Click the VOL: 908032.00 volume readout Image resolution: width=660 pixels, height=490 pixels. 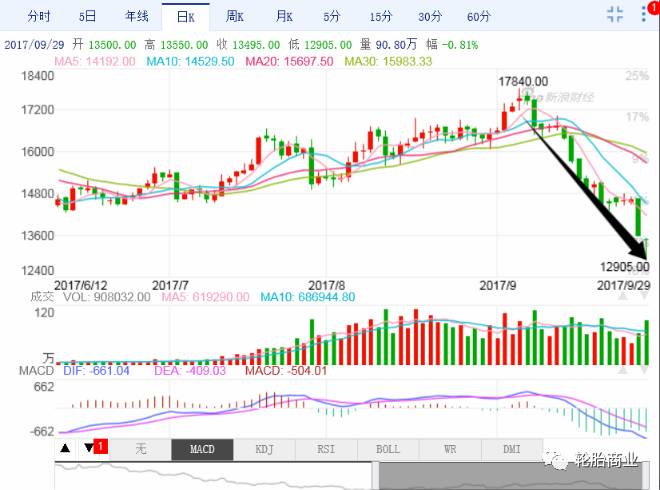(x=106, y=297)
